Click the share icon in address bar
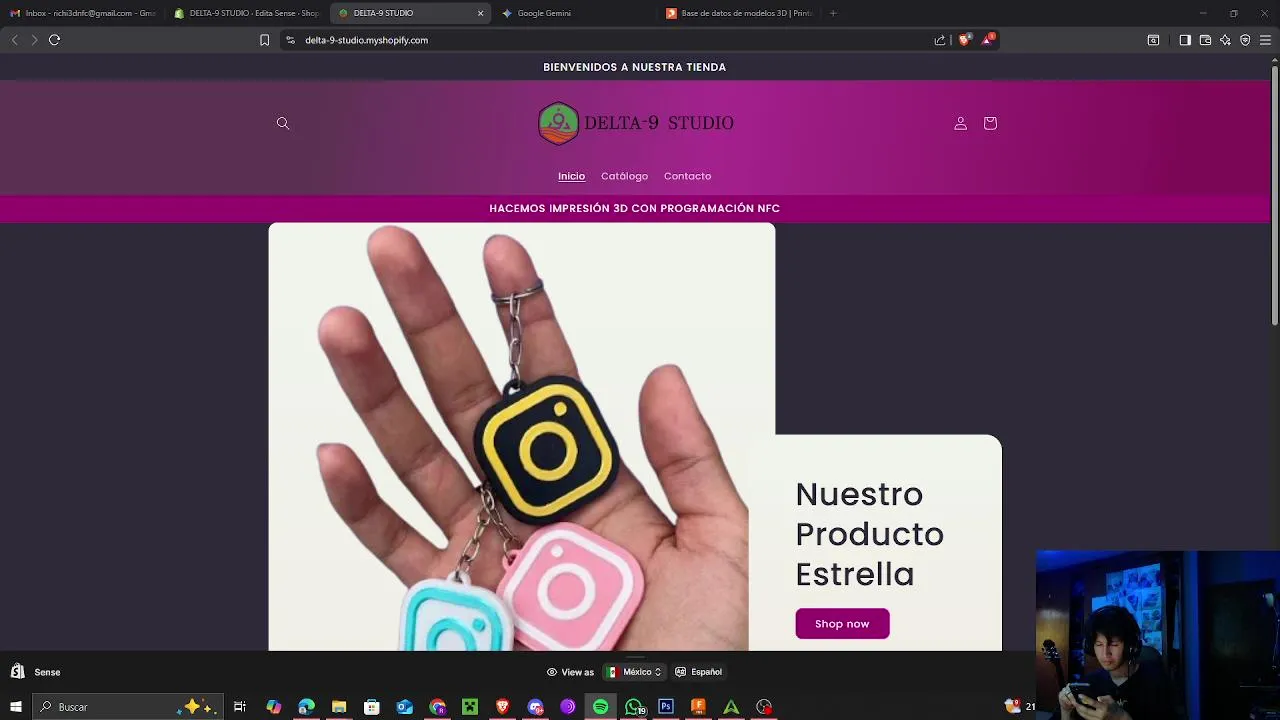Image resolution: width=1280 pixels, height=720 pixels. [x=940, y=40]
